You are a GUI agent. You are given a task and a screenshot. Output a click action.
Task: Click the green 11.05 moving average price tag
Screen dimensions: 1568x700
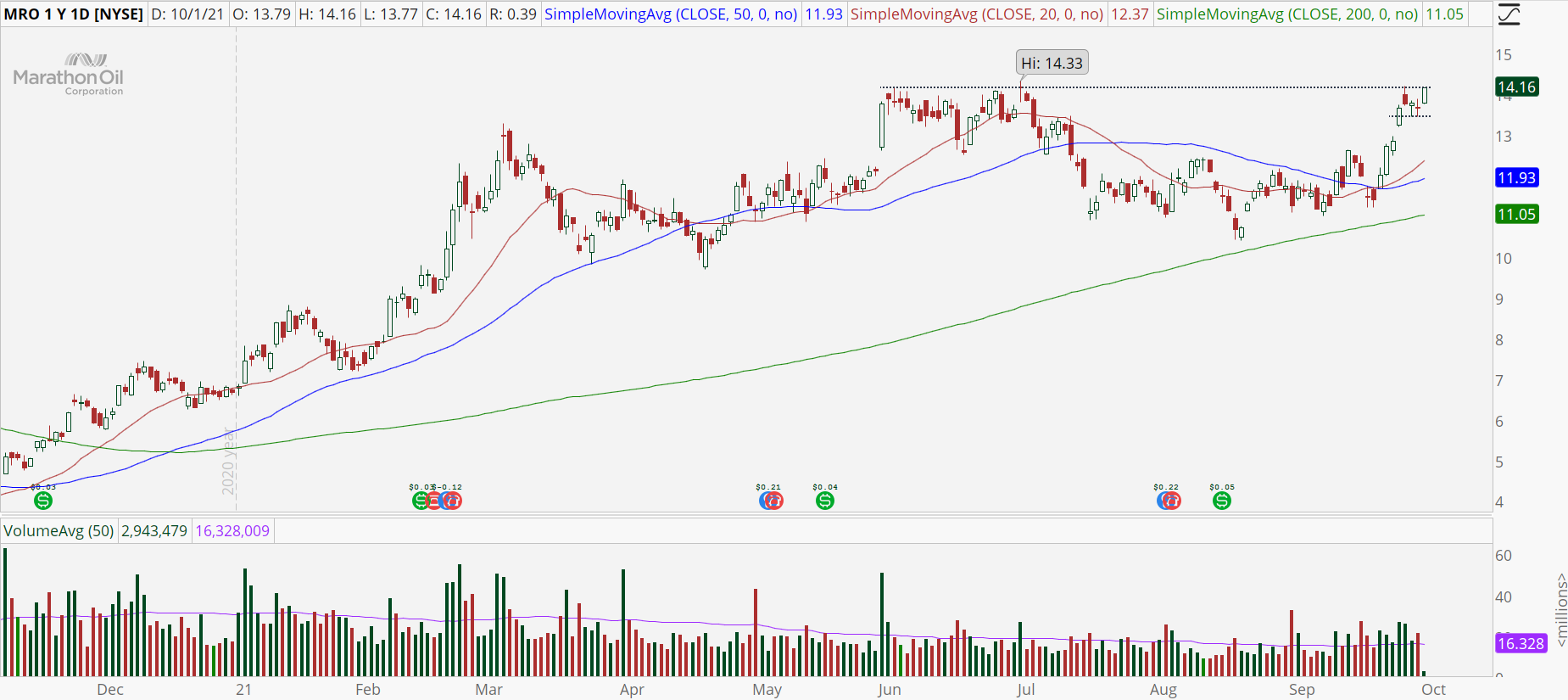click(1516, 215)
